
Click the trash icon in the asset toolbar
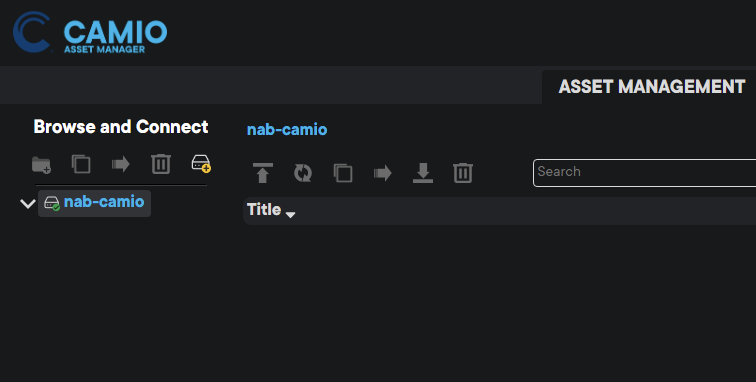point(463,173)
